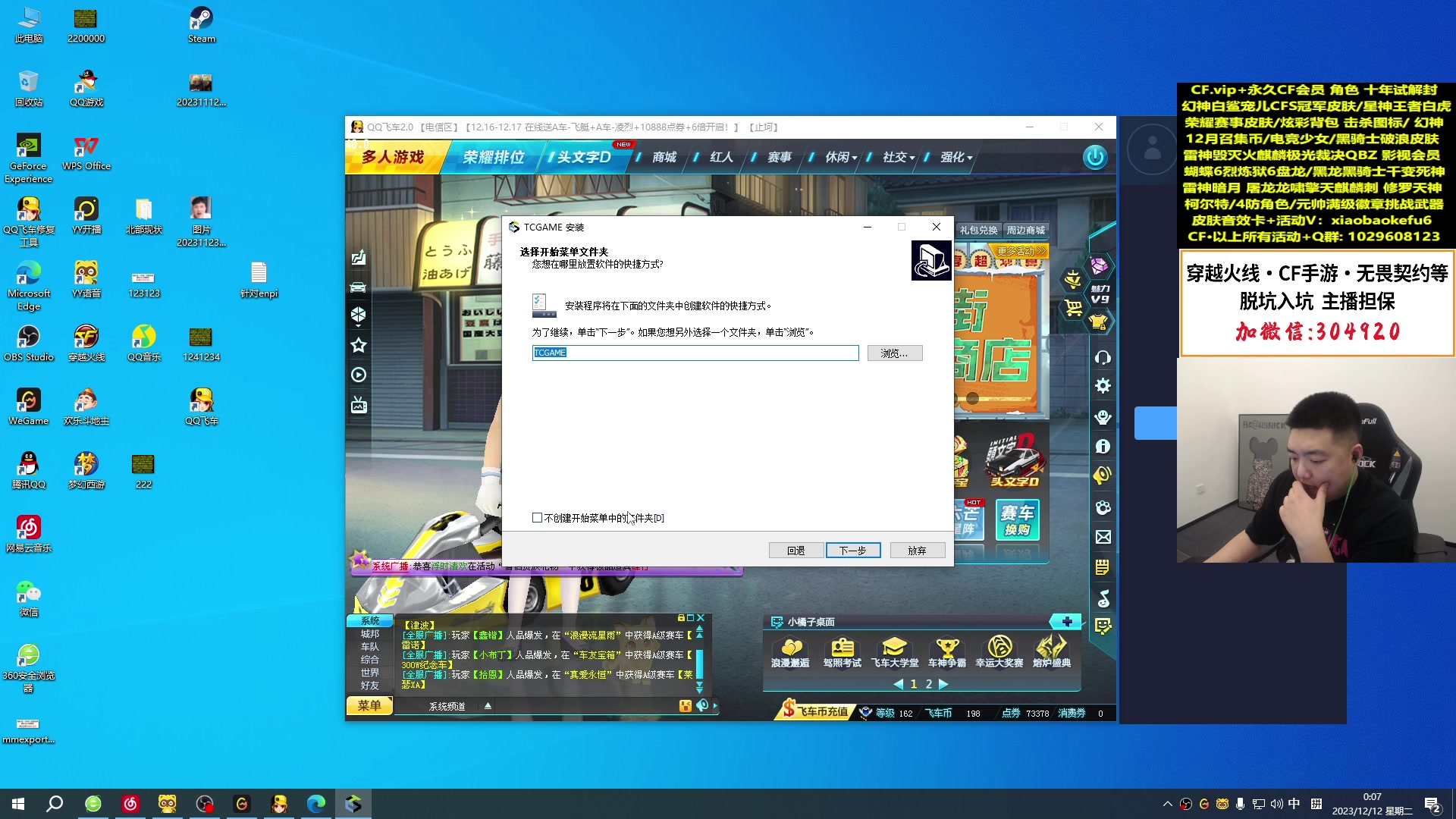Click the 礼包兑换 tab
The image size is (1456, 819).
(x=978, y=230)
